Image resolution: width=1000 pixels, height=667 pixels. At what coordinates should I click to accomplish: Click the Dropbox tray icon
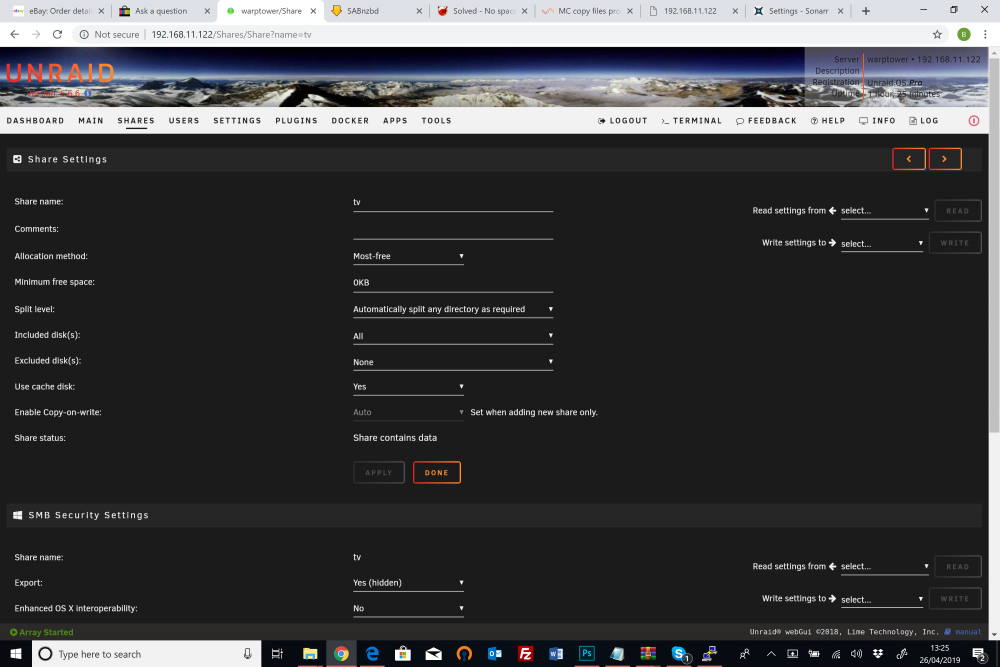[x=878, y=654]
